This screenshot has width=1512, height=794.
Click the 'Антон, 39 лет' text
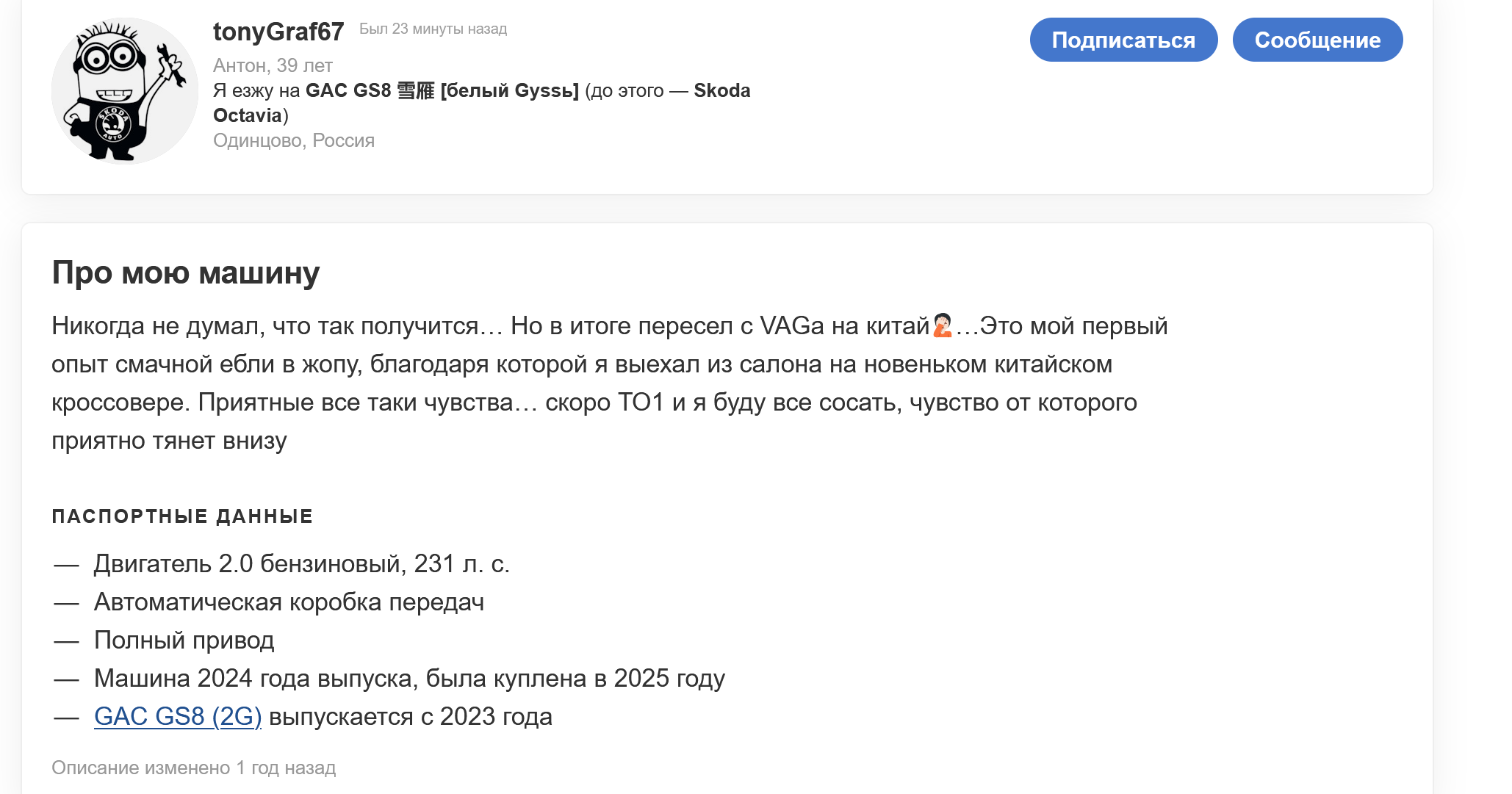click(x=273, y=65)
